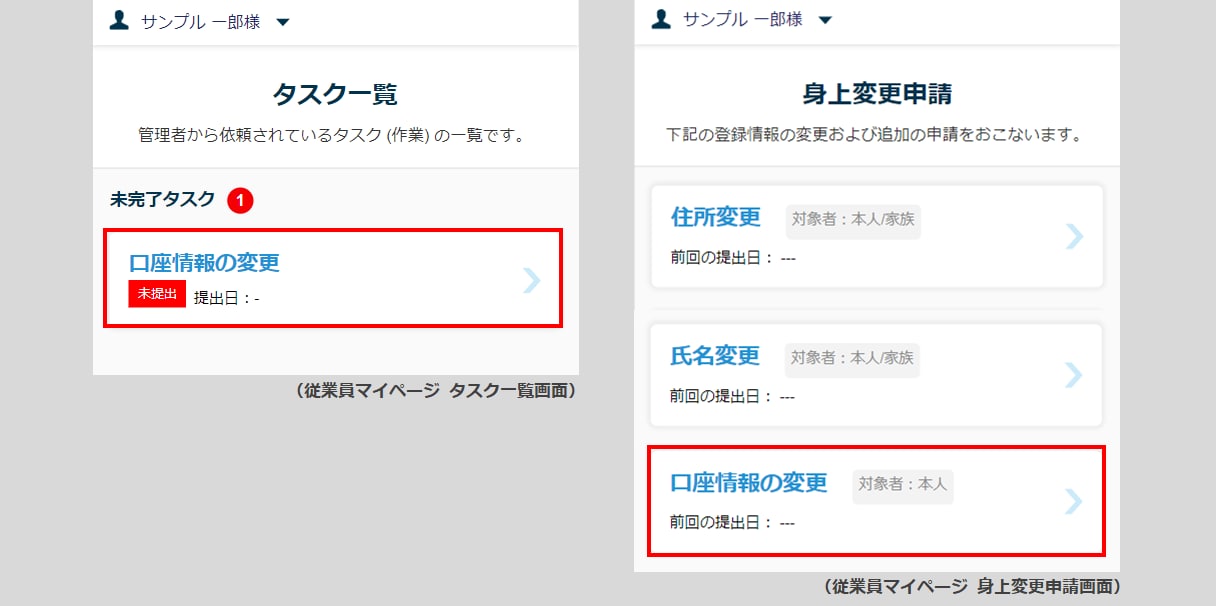Image resolution: width=1216 pixels, height=606 pixels.
Task: Open サンプル 一郎様 account menu in 身上変更申請 panel
Action: (742, 20)
